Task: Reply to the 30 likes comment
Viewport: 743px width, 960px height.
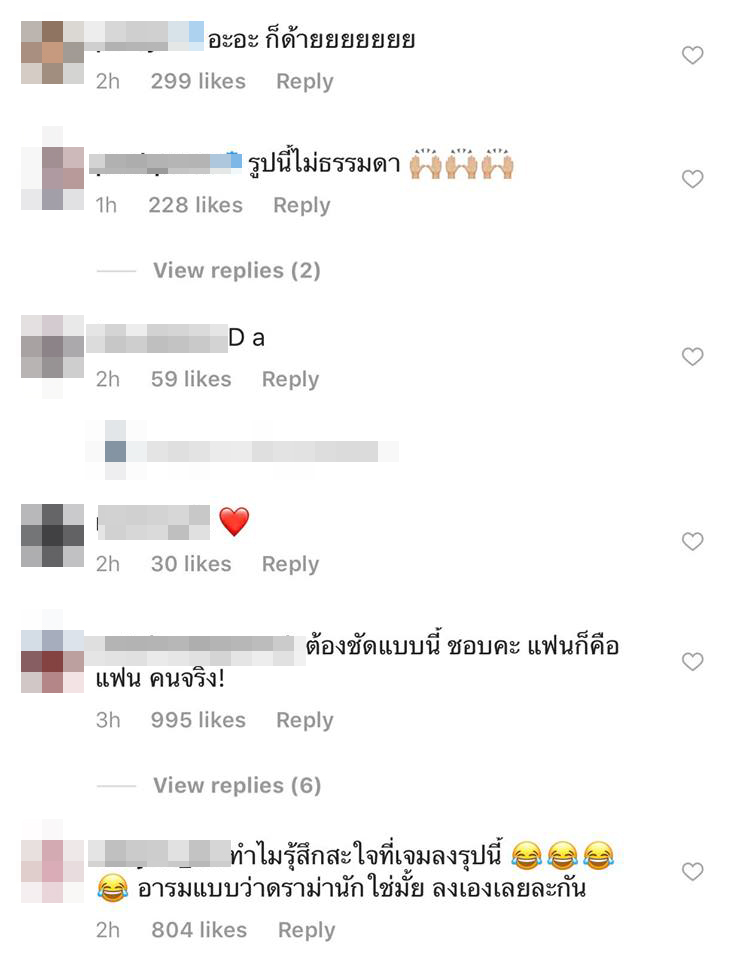Action: tap(291, 564)
